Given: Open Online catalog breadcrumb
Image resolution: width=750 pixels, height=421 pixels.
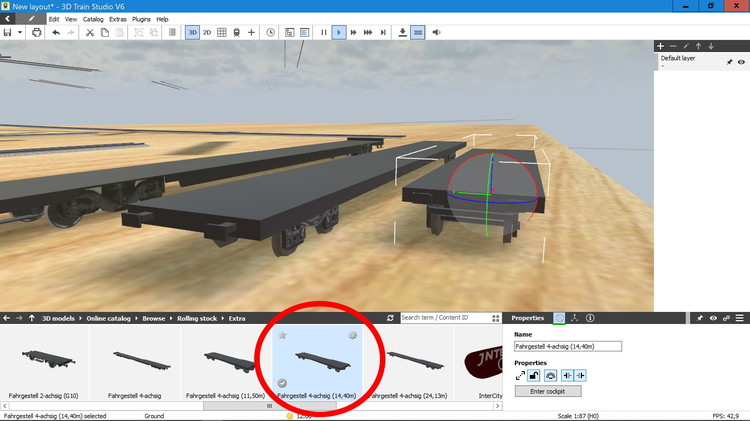Looking at the screenshot, I should coord(108,319).
